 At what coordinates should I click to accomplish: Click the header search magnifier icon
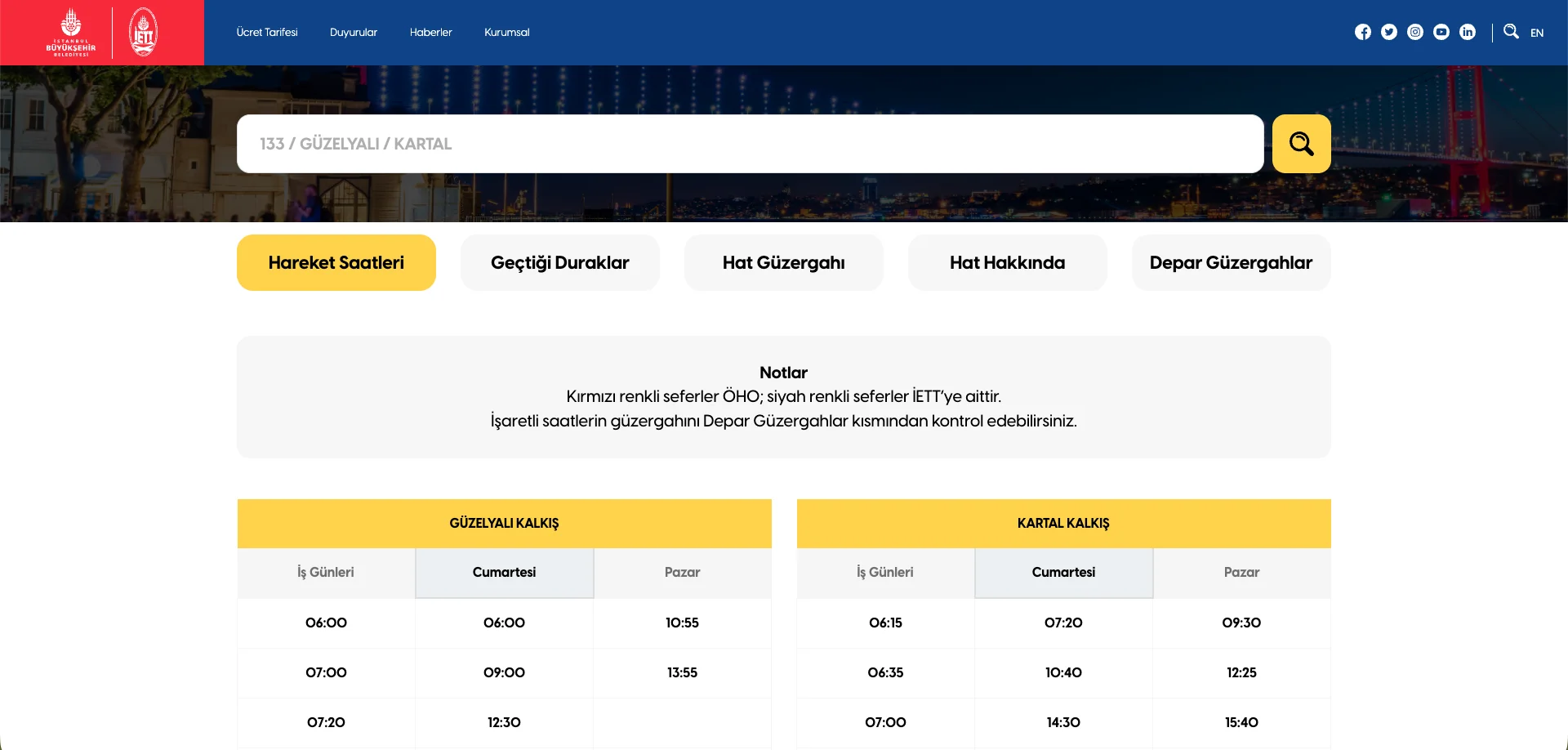point(1511,31)
